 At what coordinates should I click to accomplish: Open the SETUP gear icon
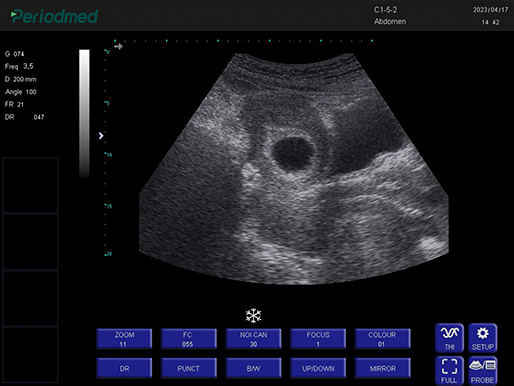point(483,338)
